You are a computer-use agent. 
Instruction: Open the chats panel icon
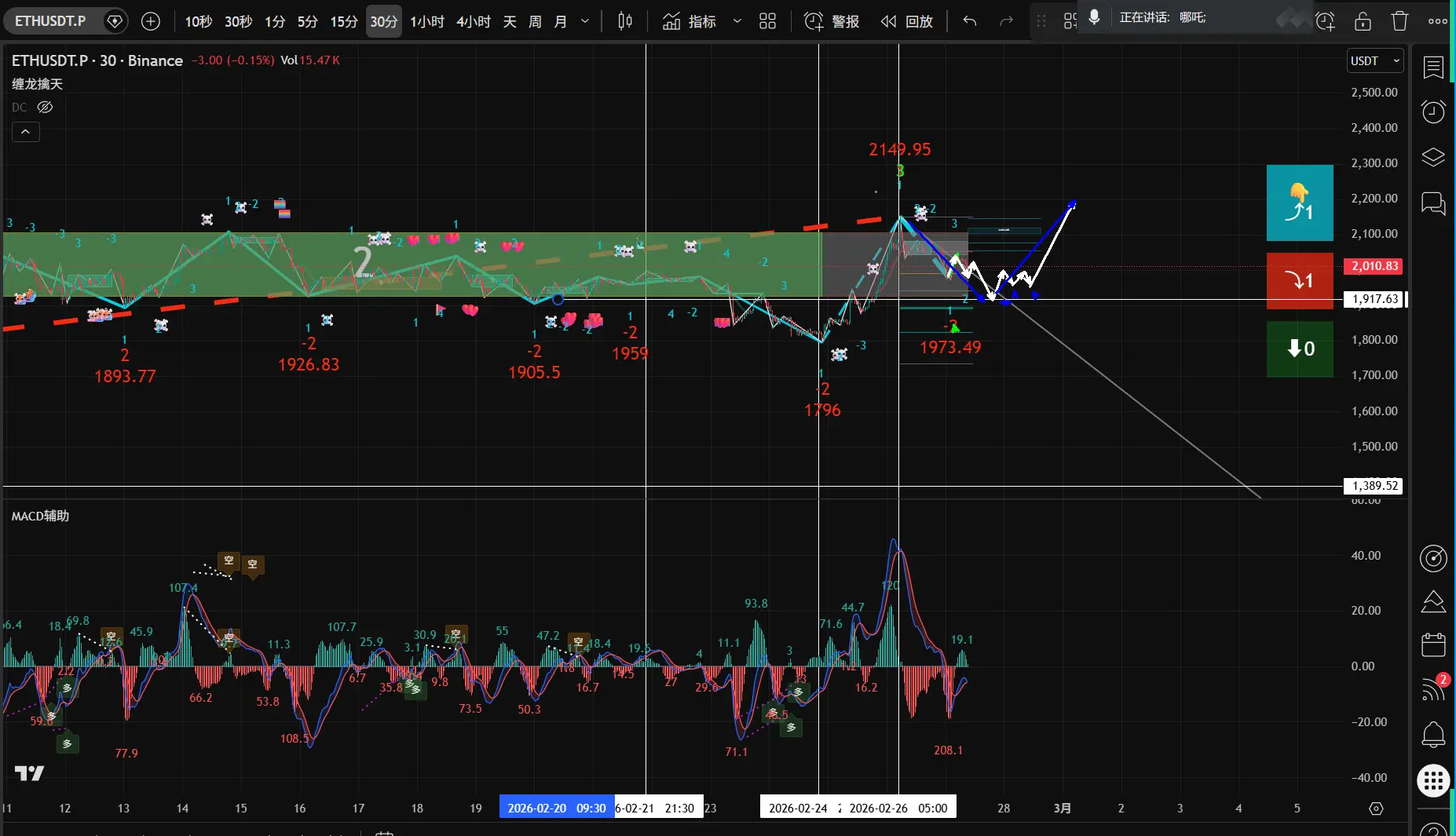[x=1433, y=203]
